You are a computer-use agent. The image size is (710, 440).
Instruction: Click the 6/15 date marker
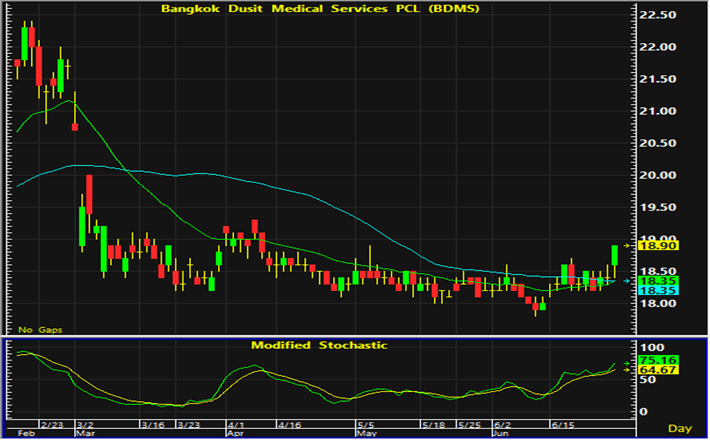point(563,425)
